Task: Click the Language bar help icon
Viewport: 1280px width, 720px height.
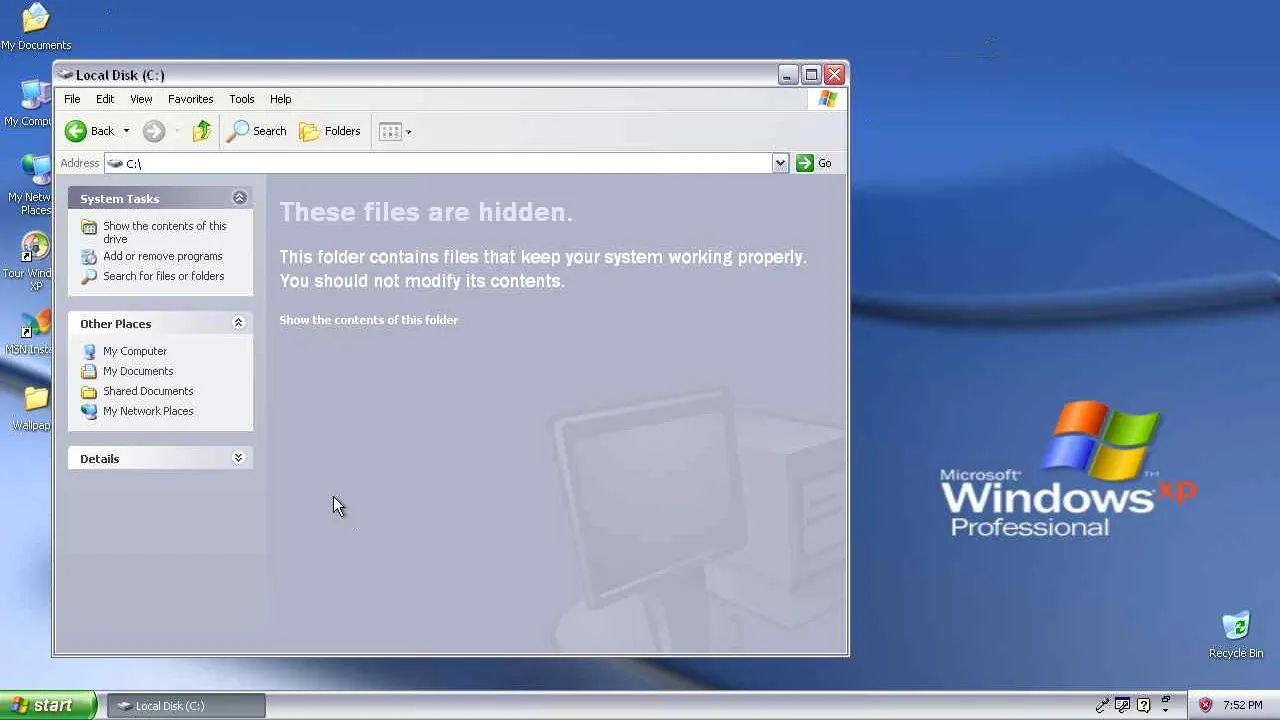Action: coord(1143,705)
